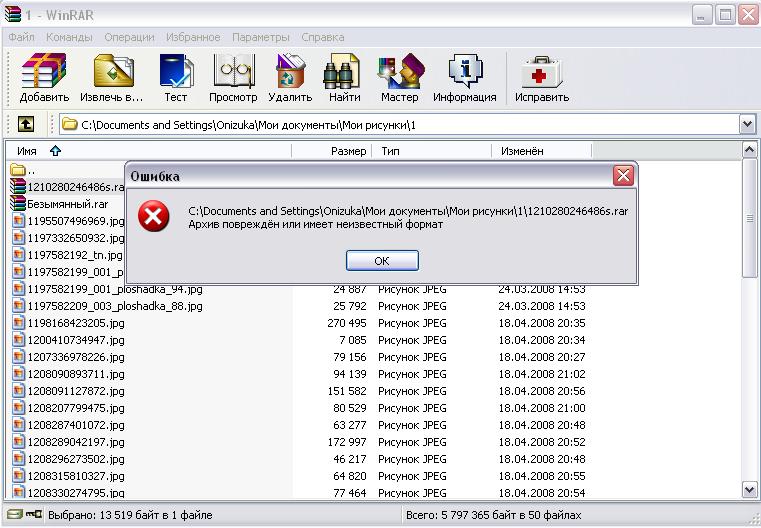Select 1208330274795.jpg file name
This screenshot has height=528, width=761.
tap(76, 493)
